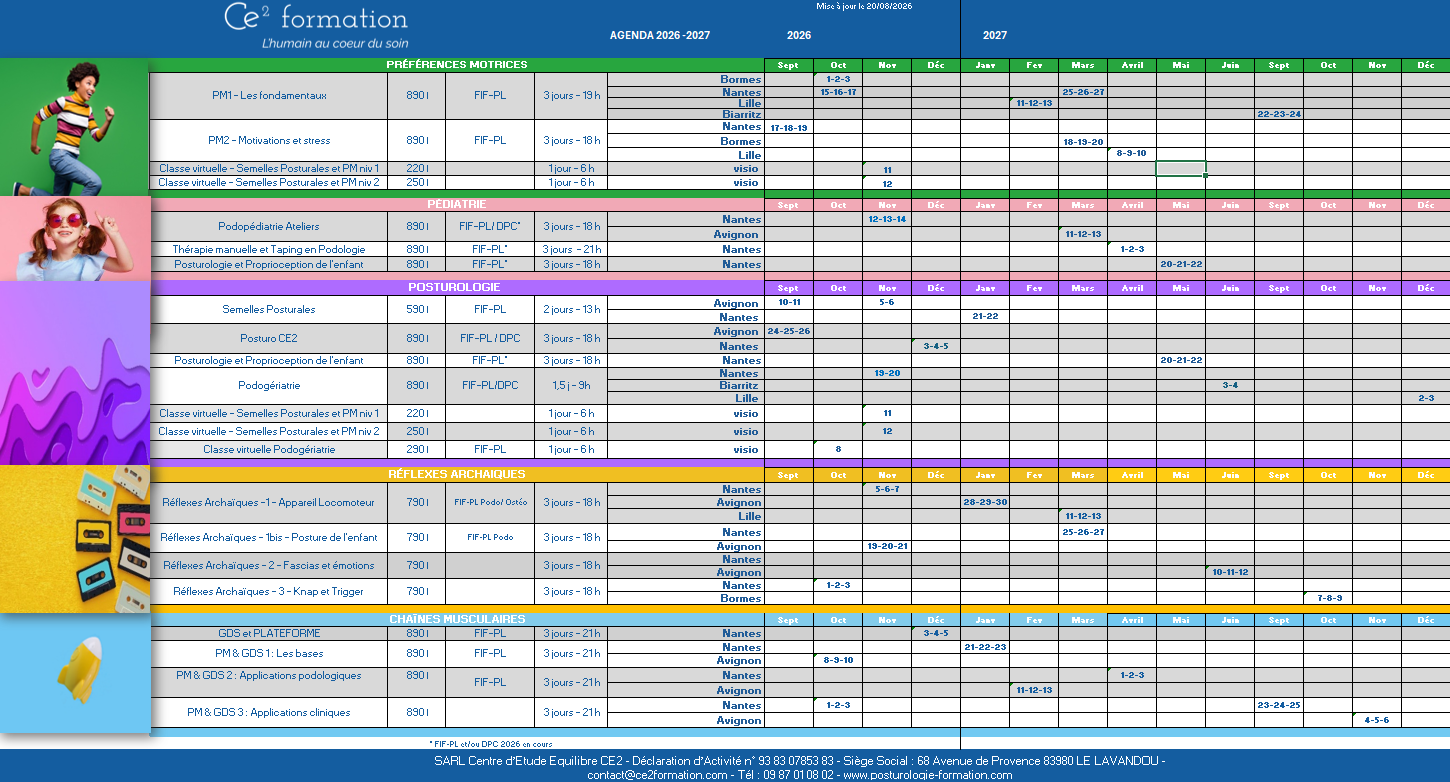Select the girl with pink sunglasses image
Screen dimensions: 1450x782
click(x=74, y=239)
